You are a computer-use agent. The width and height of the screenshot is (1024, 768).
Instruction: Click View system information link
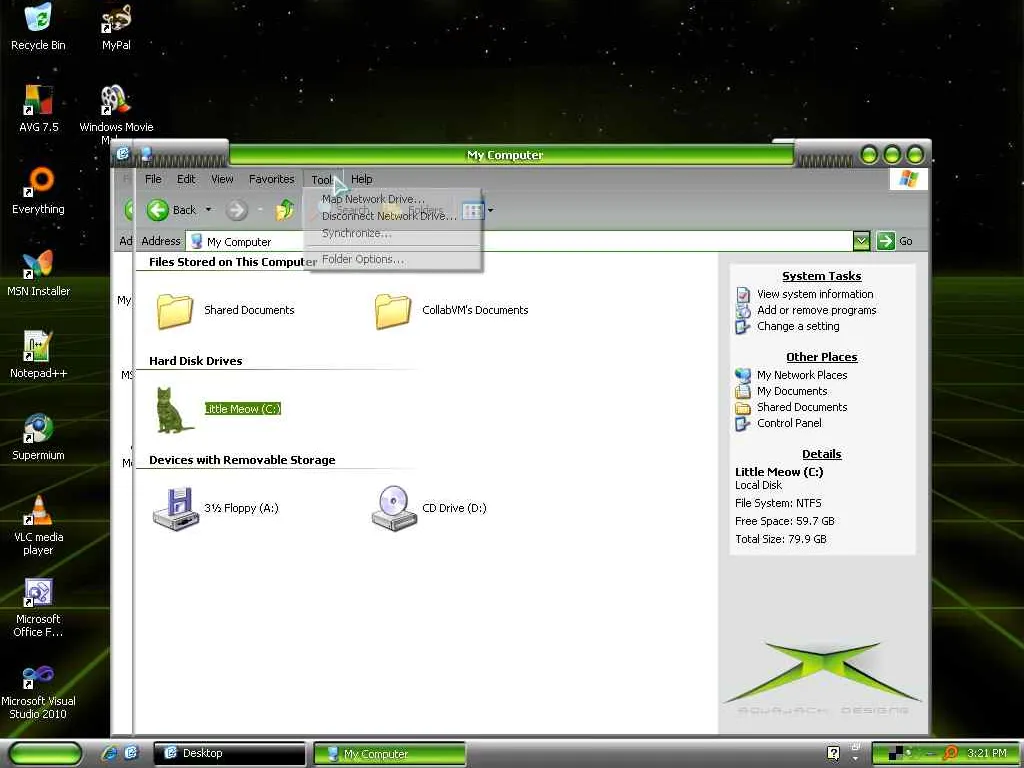pyautogui.click(x=815, y=295)
